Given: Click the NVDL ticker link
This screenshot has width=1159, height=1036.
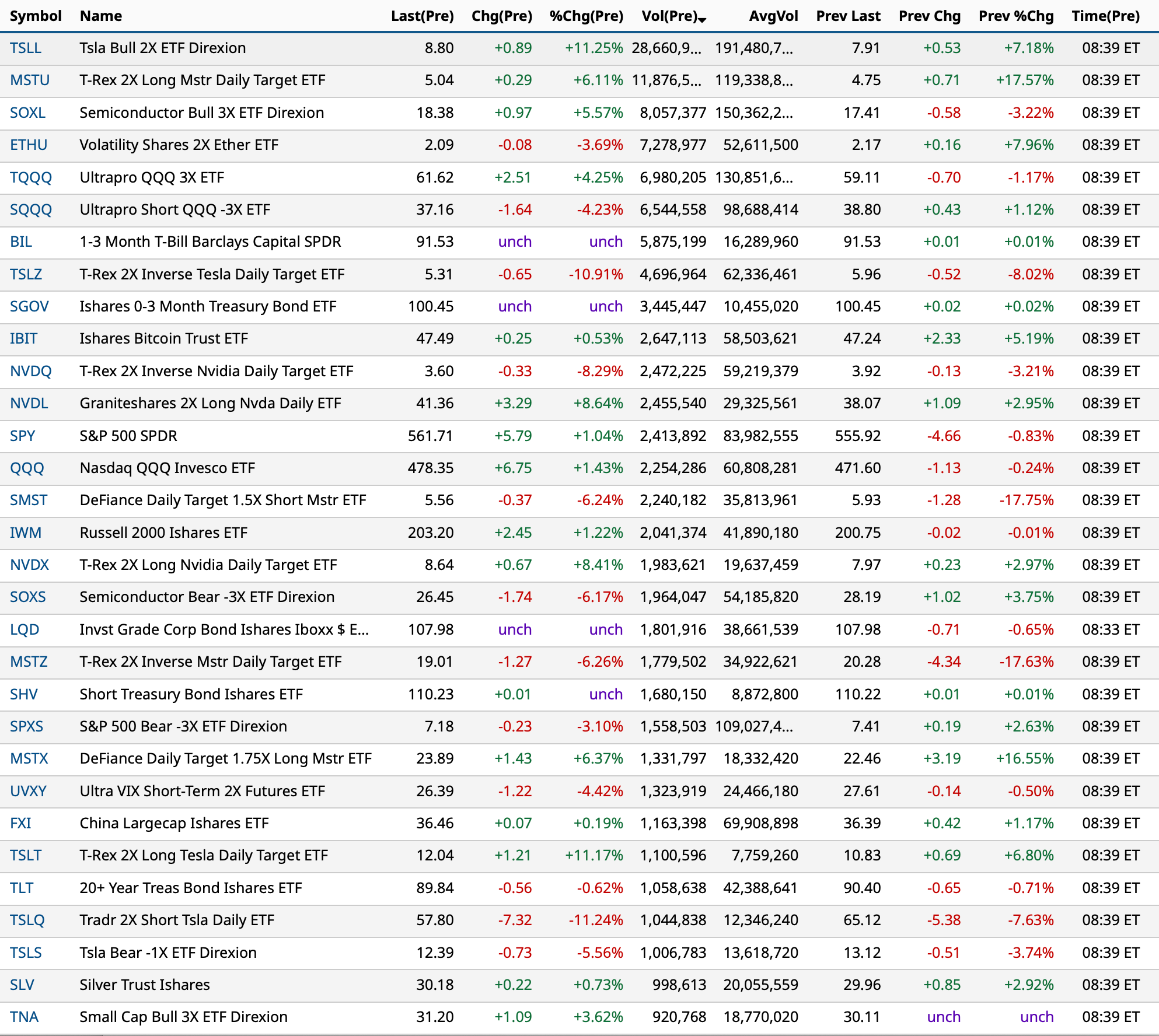Looking at the screenshot, I should coord(29,404).
